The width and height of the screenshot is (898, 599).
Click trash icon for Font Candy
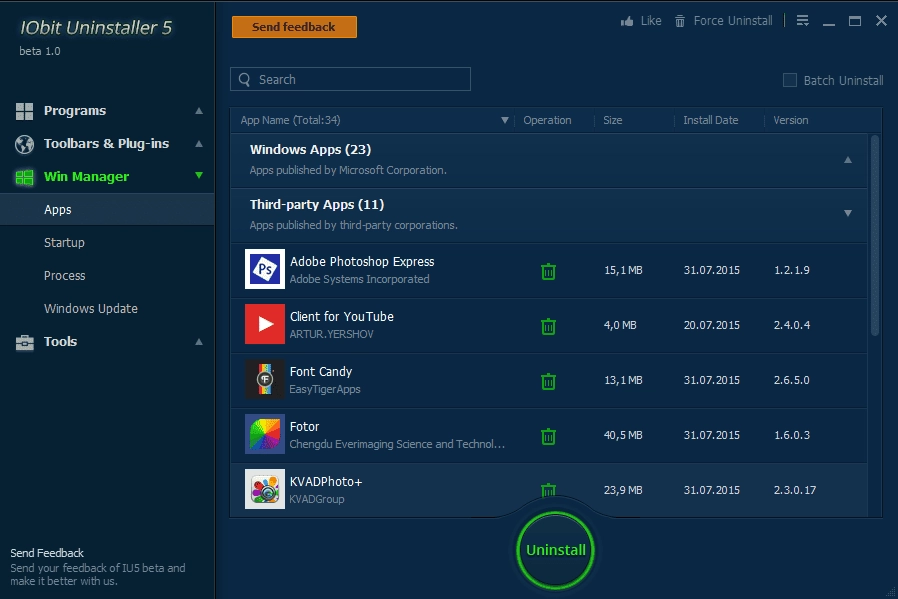tap(548, 381)
